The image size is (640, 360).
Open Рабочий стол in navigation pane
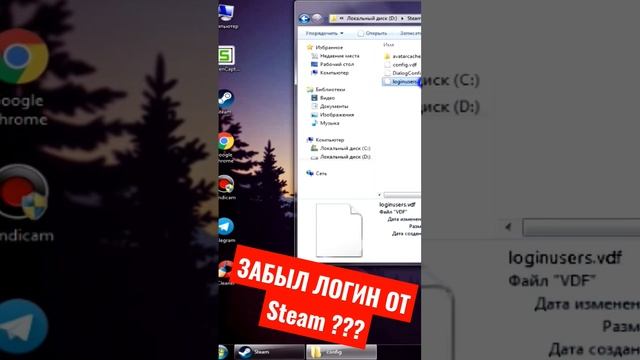332,64
